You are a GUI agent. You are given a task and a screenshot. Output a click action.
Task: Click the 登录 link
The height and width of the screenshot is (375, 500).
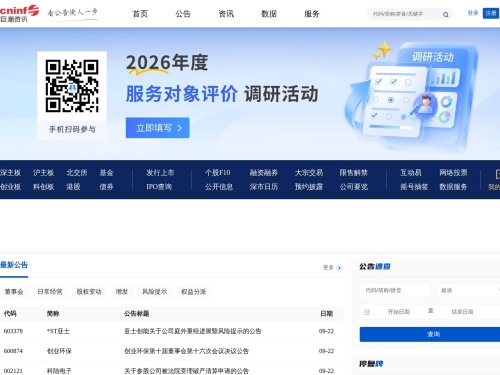(473, 13)
